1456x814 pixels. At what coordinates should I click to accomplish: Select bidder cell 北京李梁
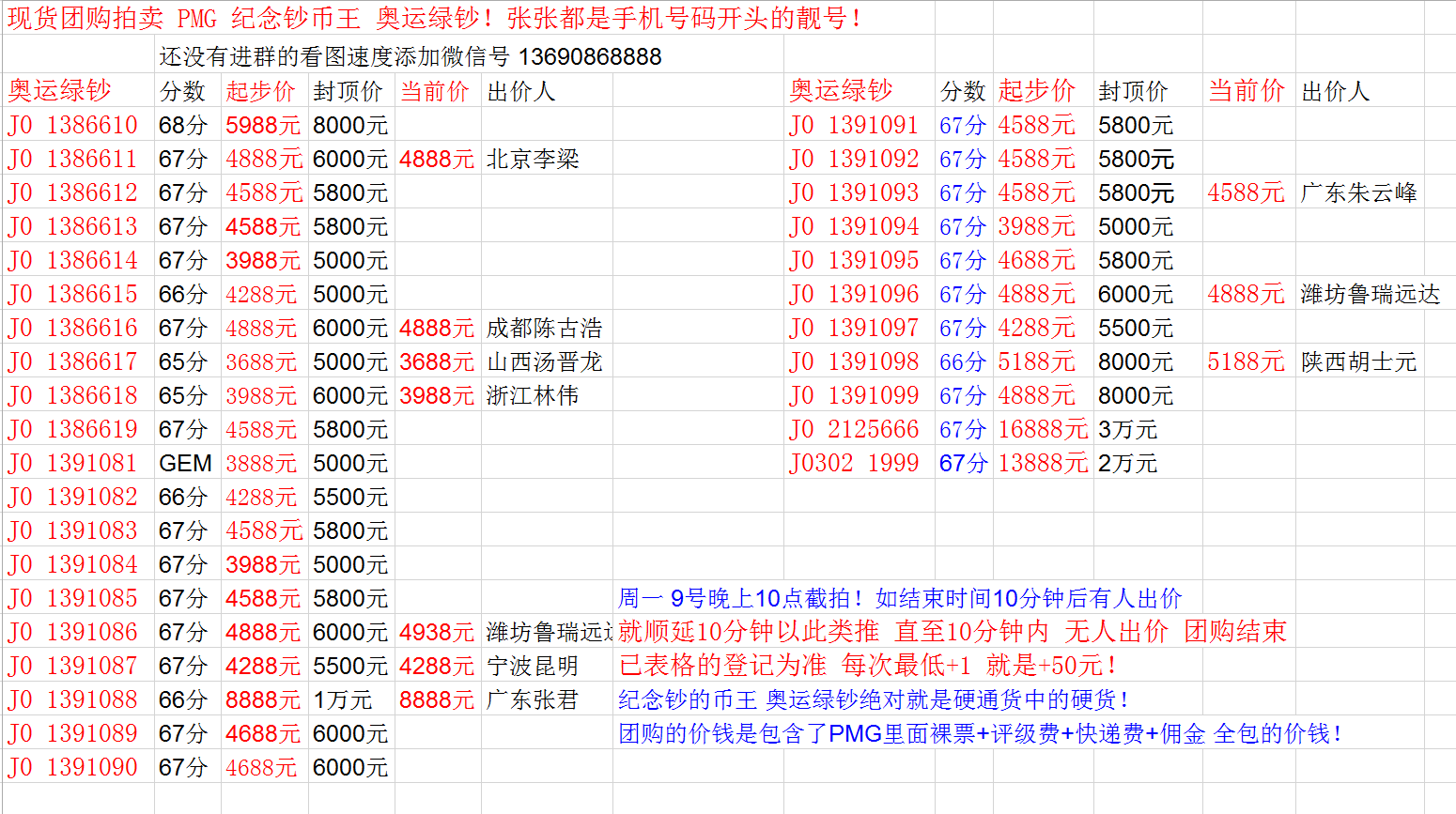coord(533,159)
